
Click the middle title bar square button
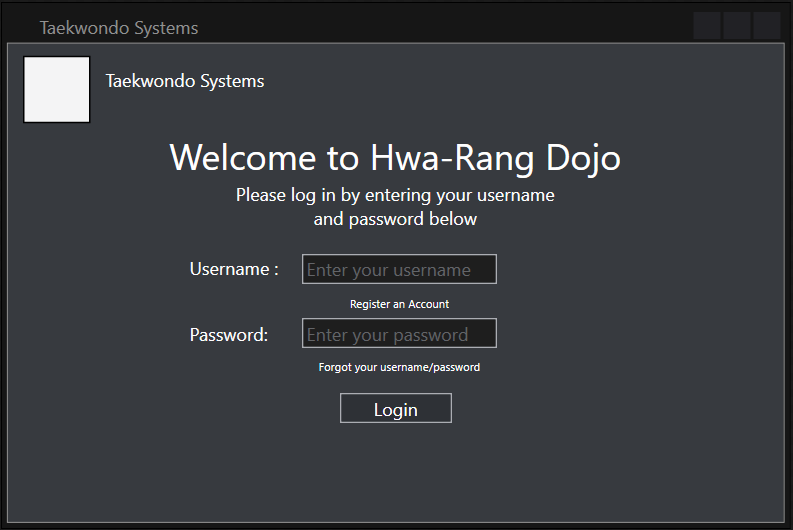[737, 26]
